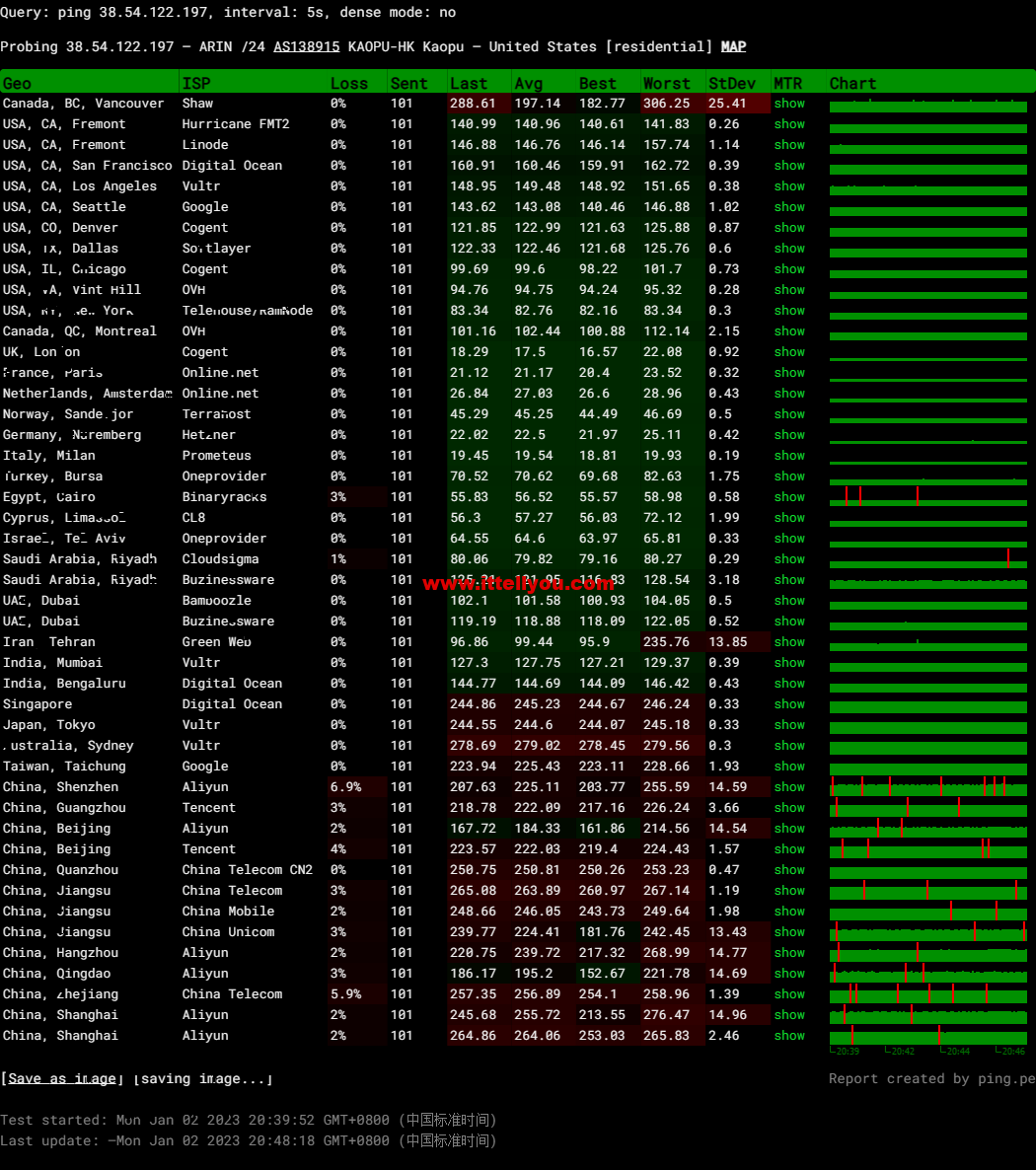Show MTR for Los Angeles Vultr
The width and height of the screenshot is (1036, 1170).
click(789, 185)
